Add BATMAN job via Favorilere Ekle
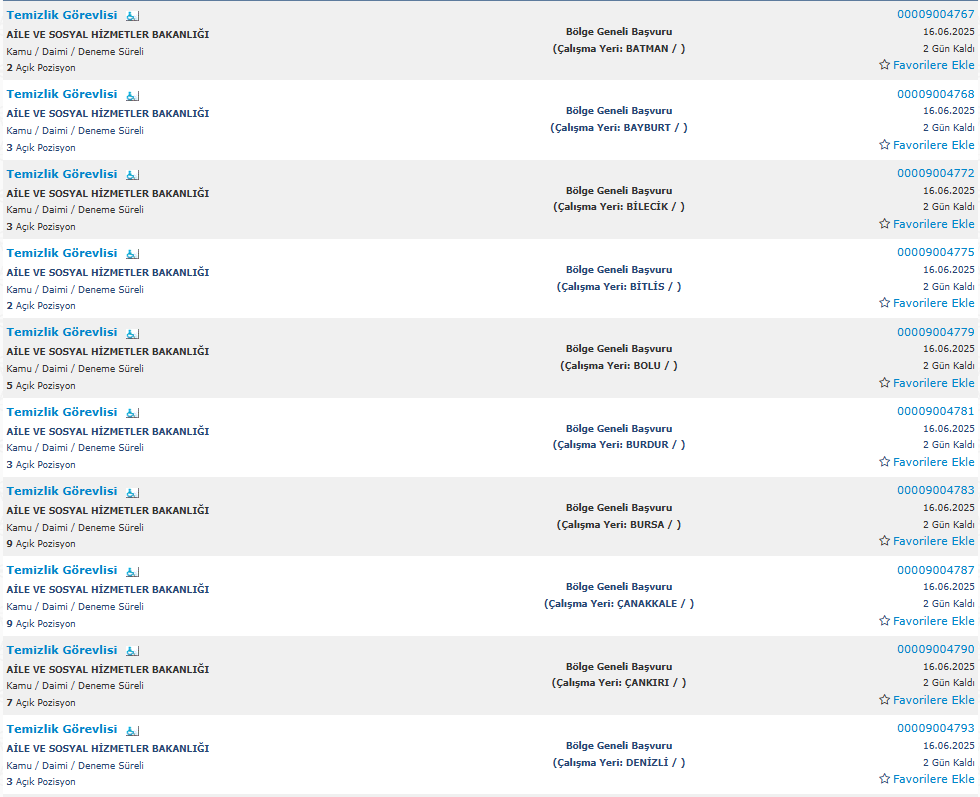 point(933,65)
